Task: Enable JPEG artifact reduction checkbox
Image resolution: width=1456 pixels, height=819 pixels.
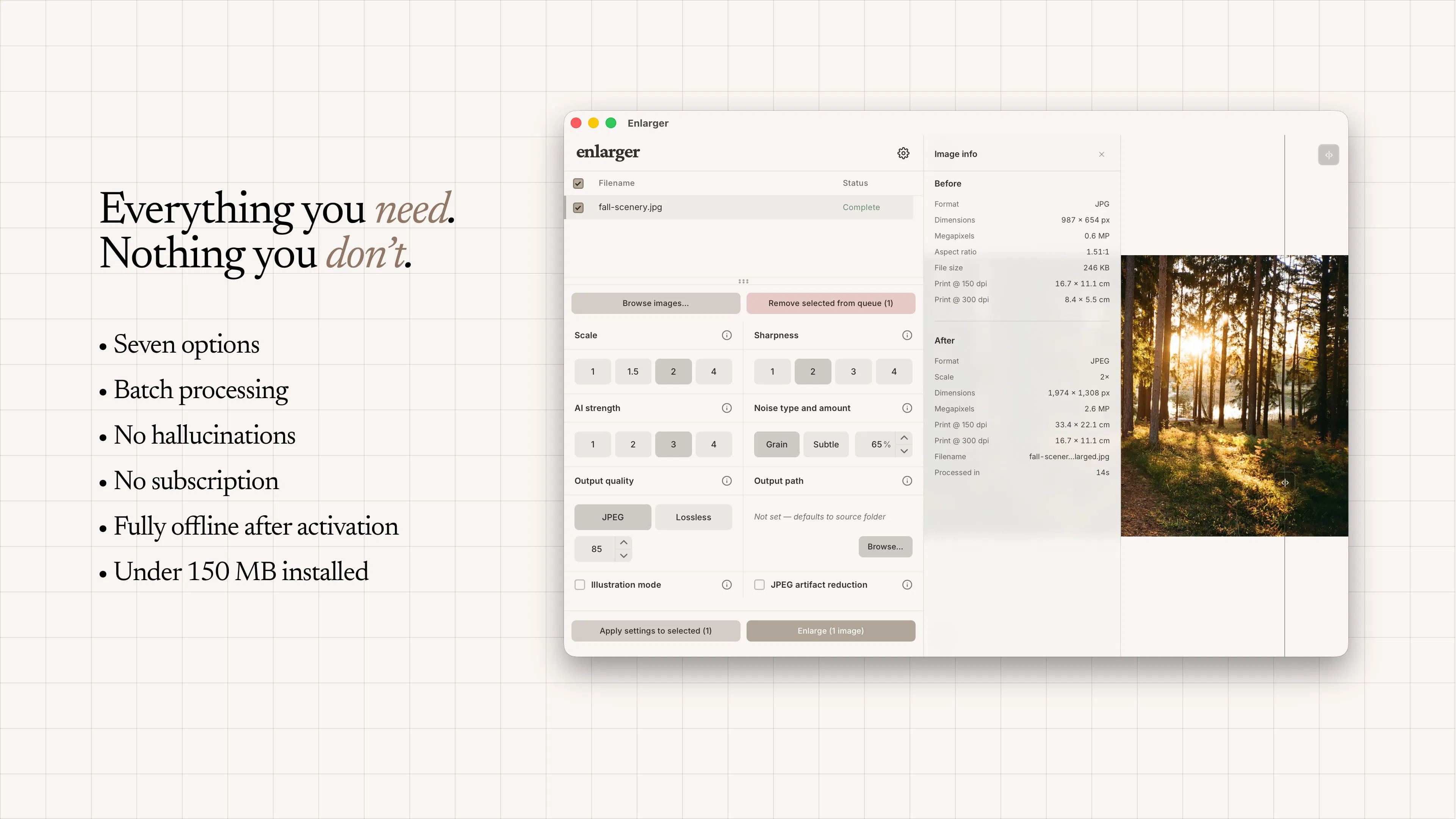Action: coord(760,584)
